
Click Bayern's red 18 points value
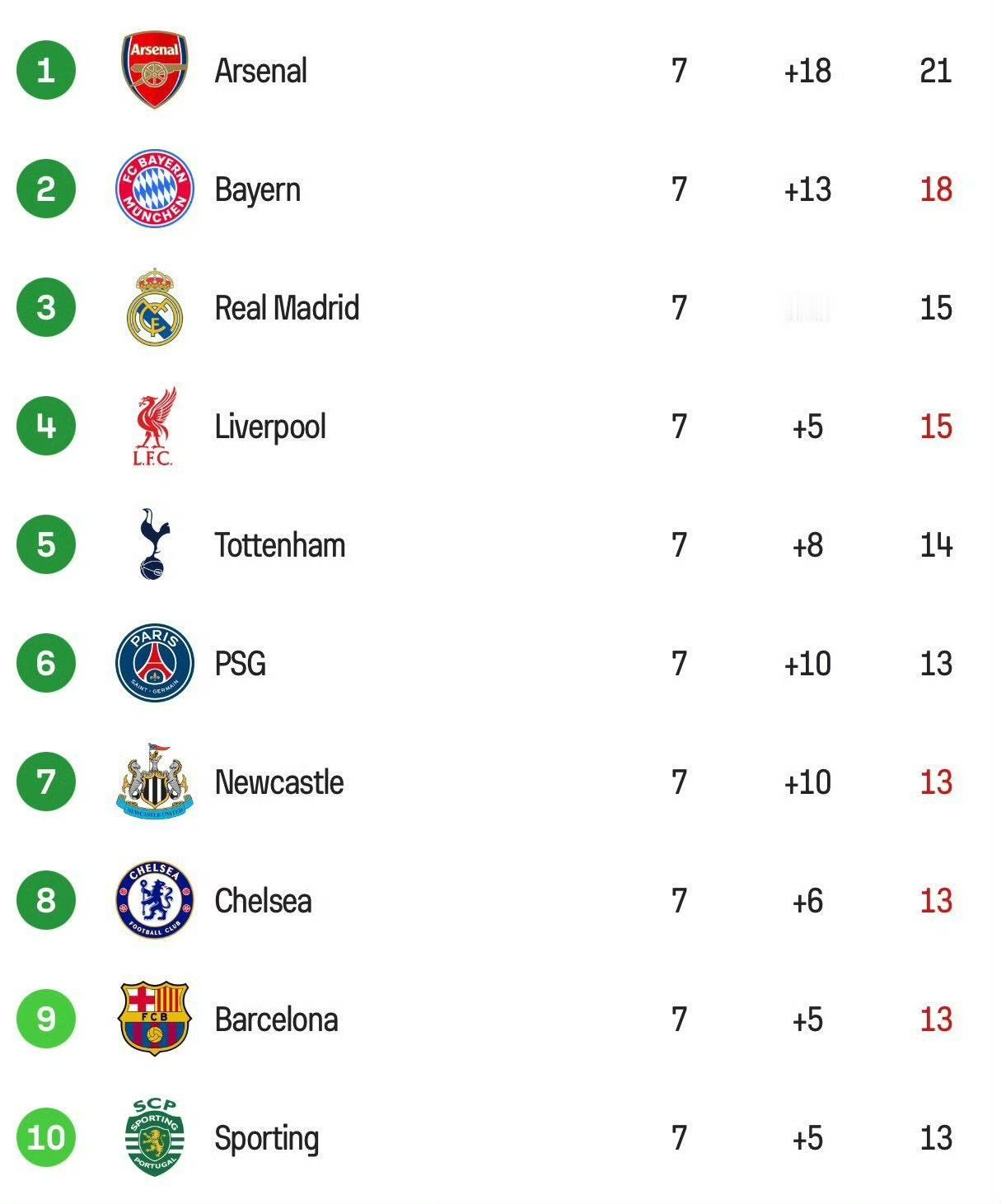pyautogui.click(x=936, y=189)
